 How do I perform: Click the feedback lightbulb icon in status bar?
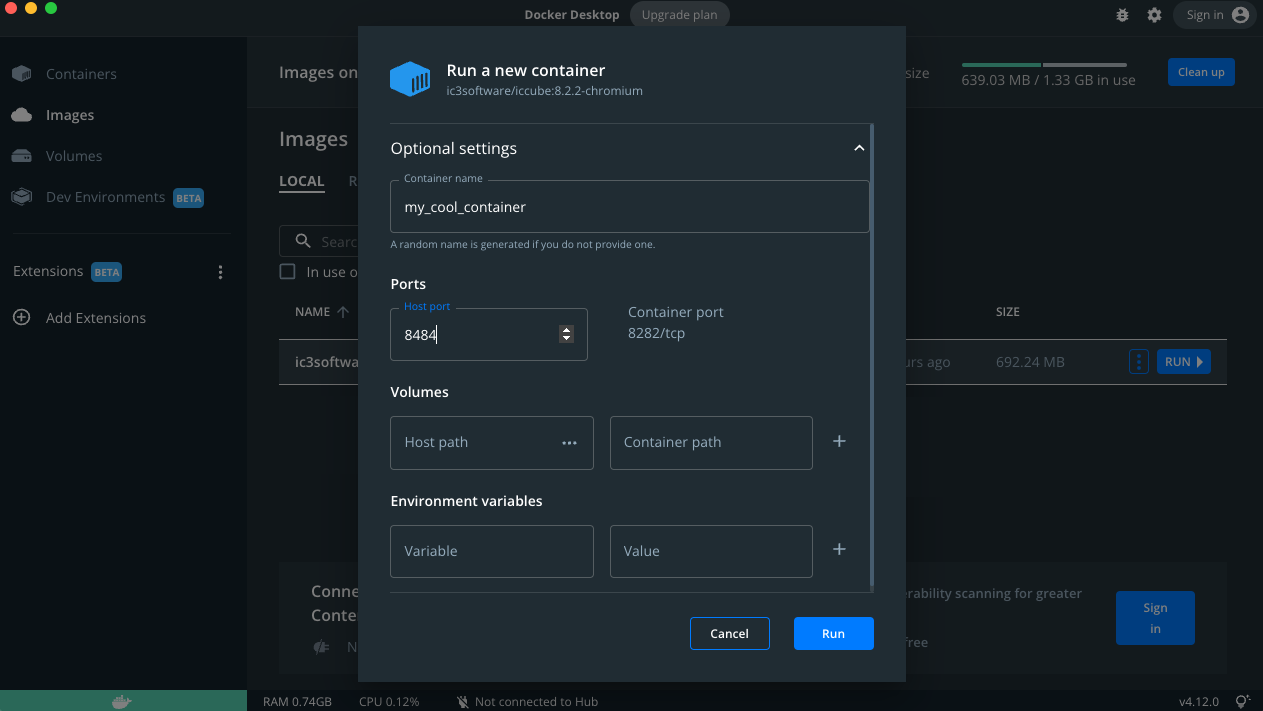1242,701
